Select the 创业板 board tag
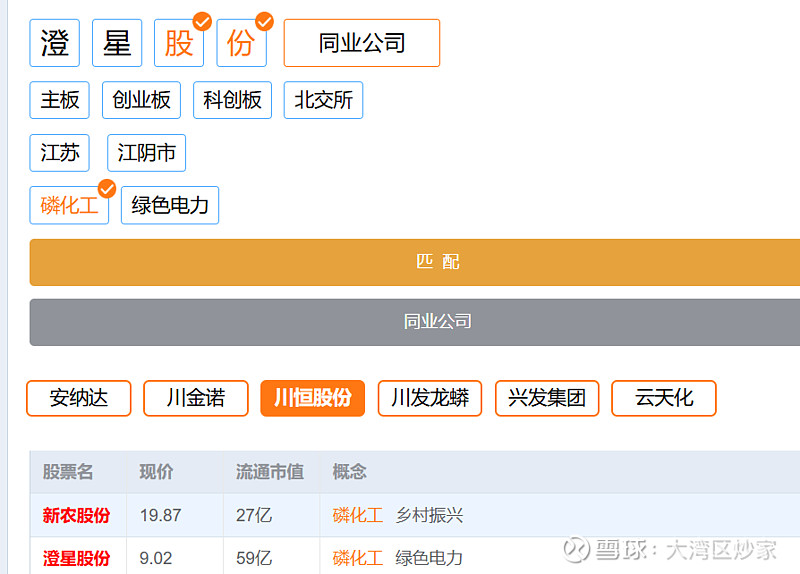 pyautogui.click(x=141, y=100)
